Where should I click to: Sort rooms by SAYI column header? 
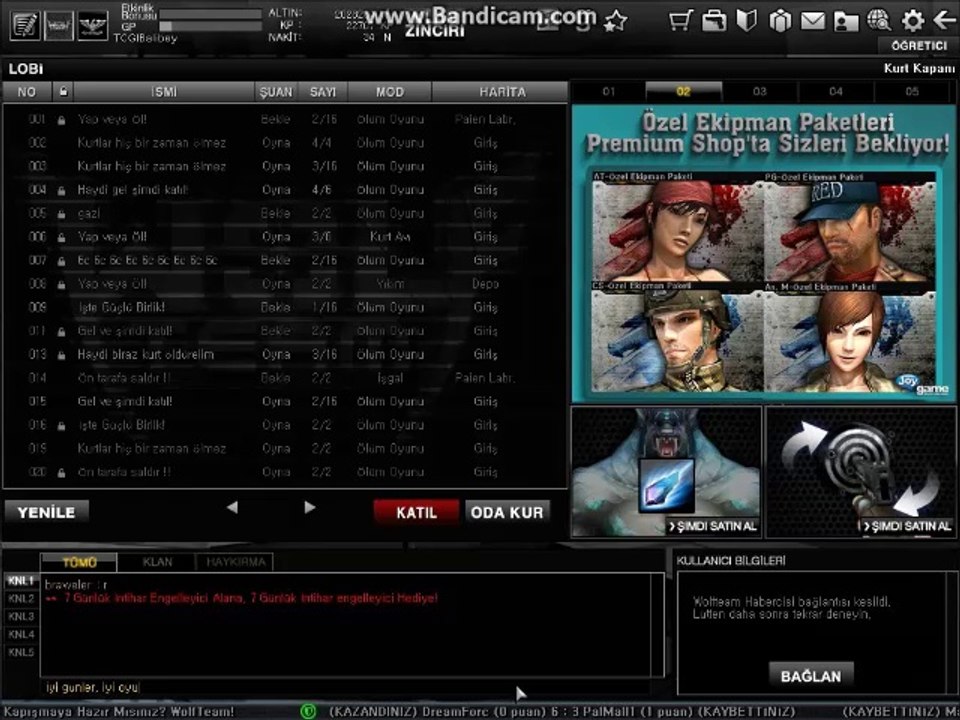323,92
